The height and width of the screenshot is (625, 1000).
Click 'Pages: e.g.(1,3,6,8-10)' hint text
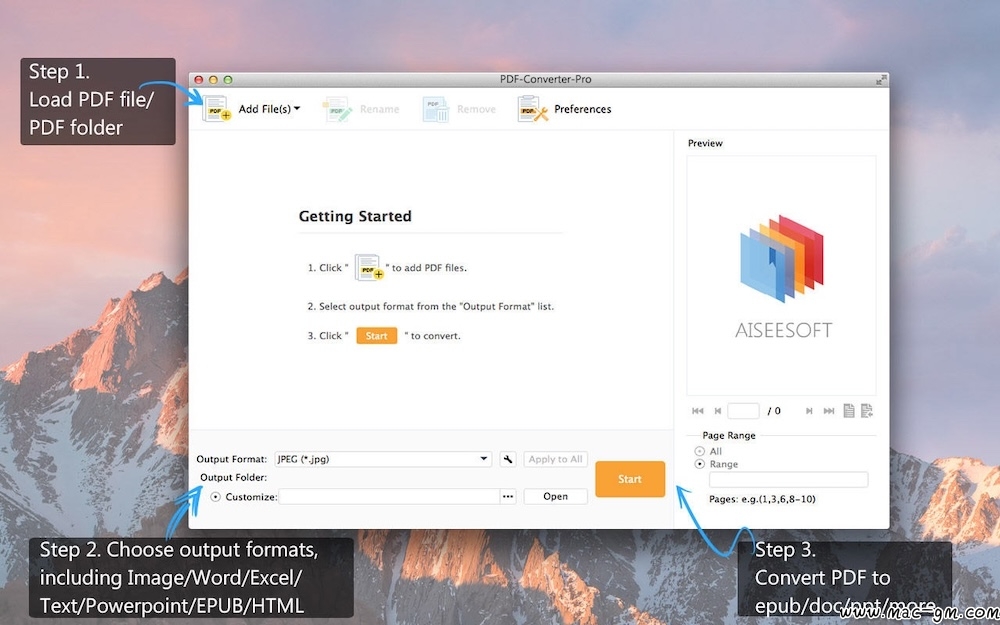[x=762, y=499]
